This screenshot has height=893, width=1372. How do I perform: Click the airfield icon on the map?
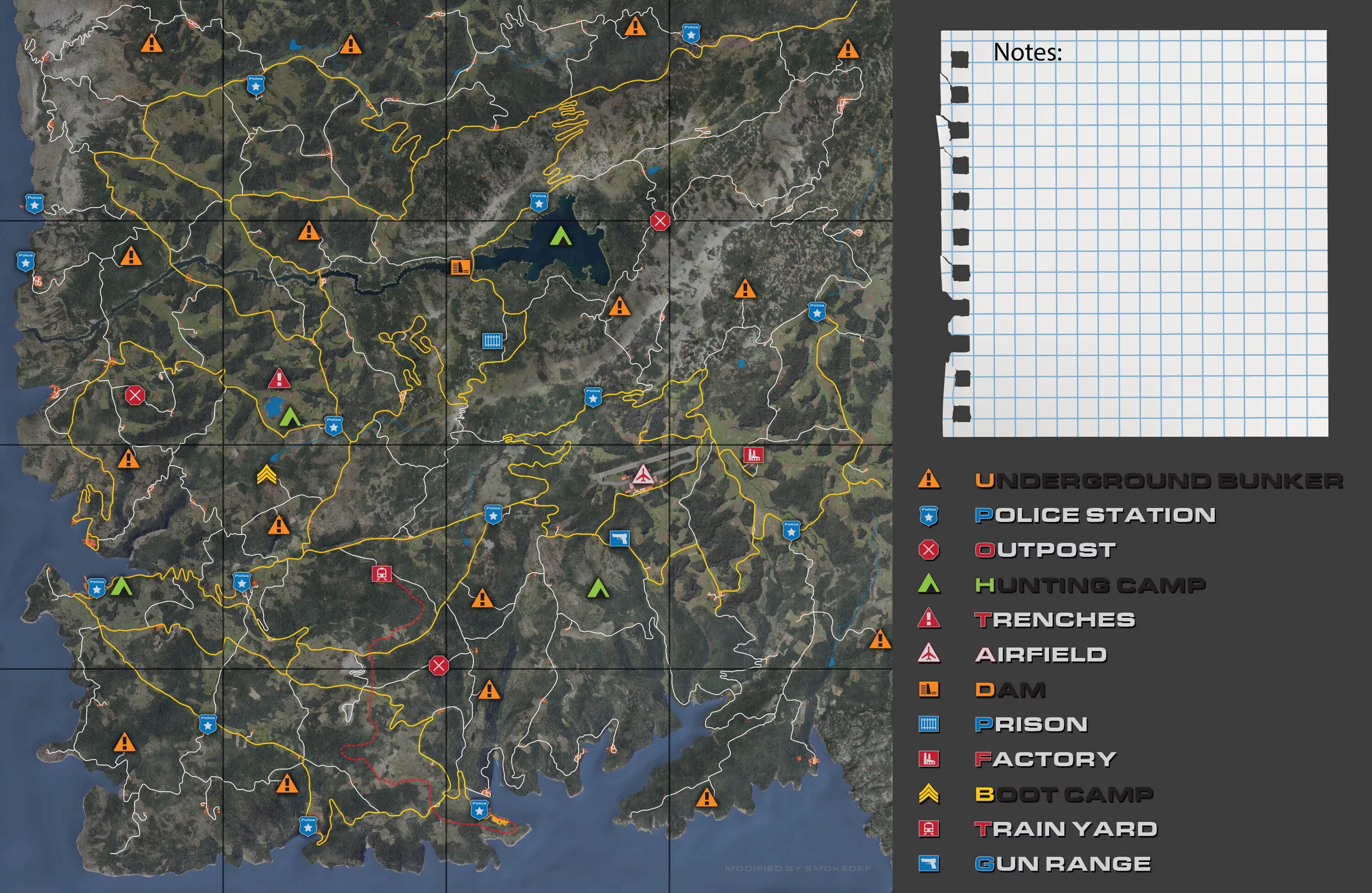643,475
